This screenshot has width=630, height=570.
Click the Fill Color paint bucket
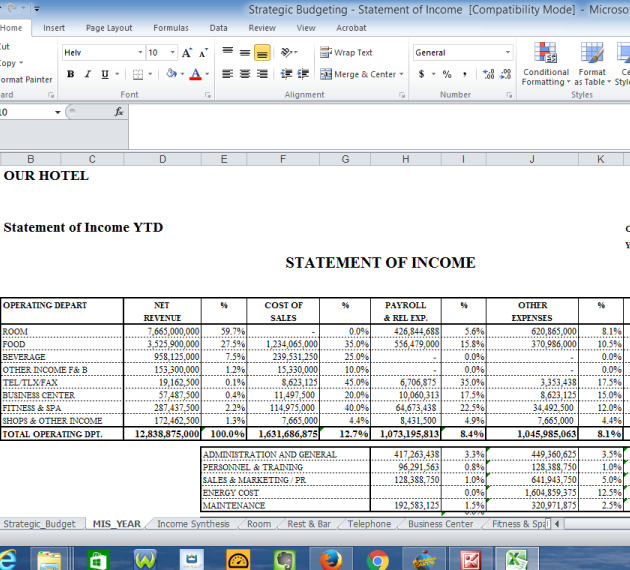point(172,74)
